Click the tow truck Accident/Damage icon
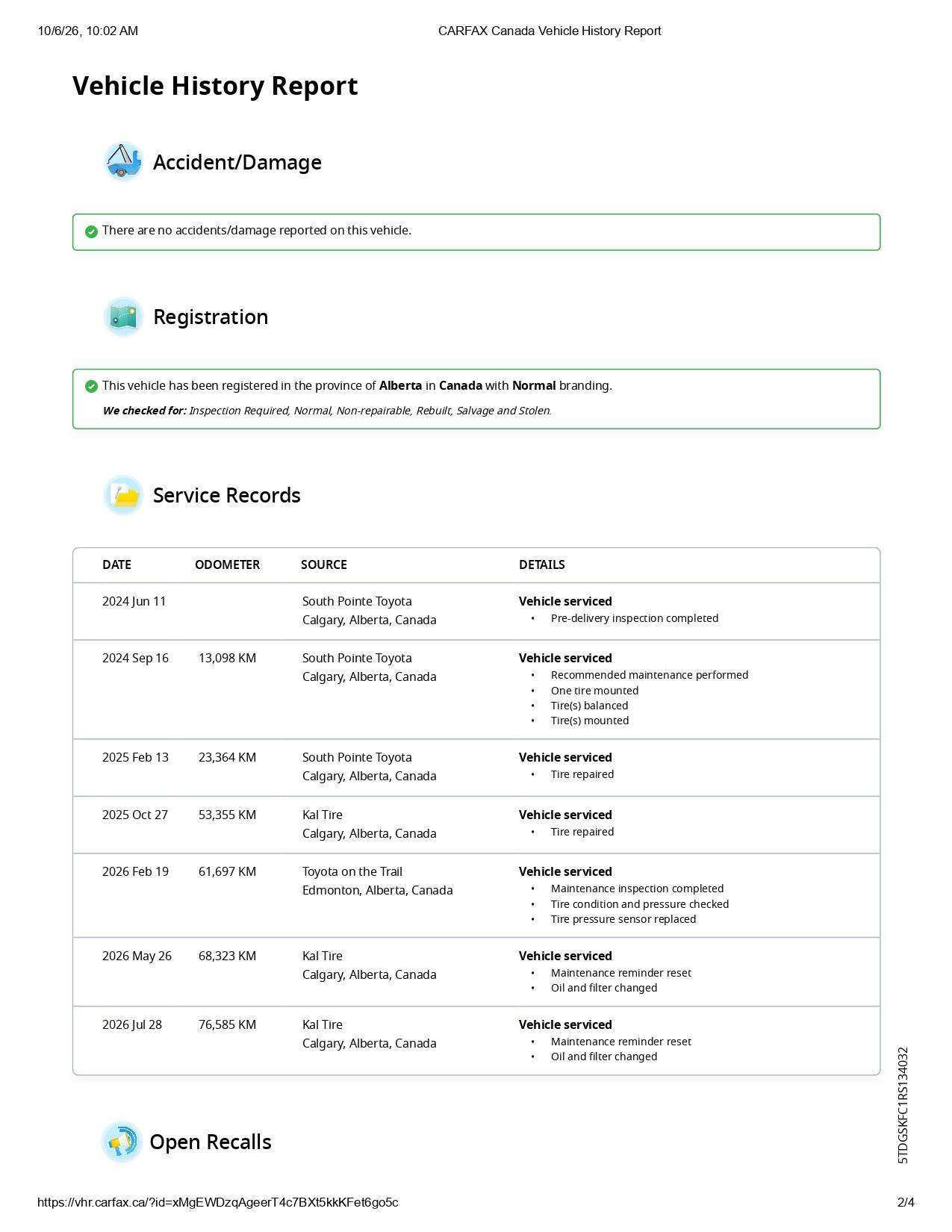This screenshot has width=952, height=1232. [x=123, y=161]
